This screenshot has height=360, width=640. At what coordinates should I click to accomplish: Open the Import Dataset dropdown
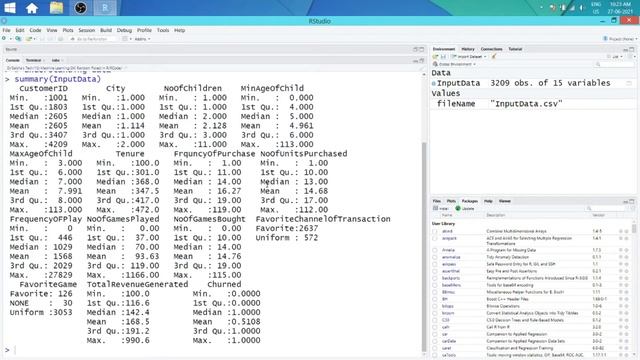pos(469,56)
